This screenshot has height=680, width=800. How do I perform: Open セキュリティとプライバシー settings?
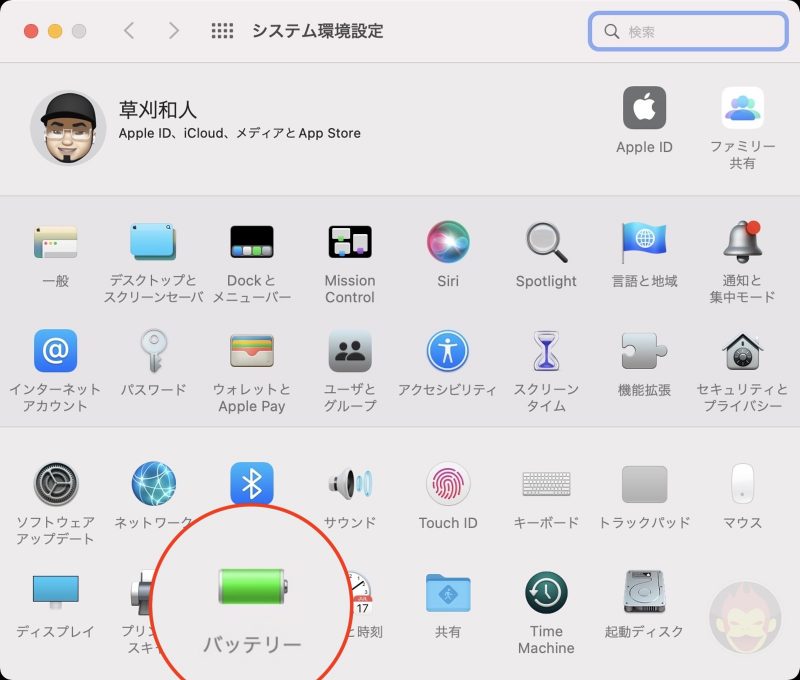(x=742, y=352)
